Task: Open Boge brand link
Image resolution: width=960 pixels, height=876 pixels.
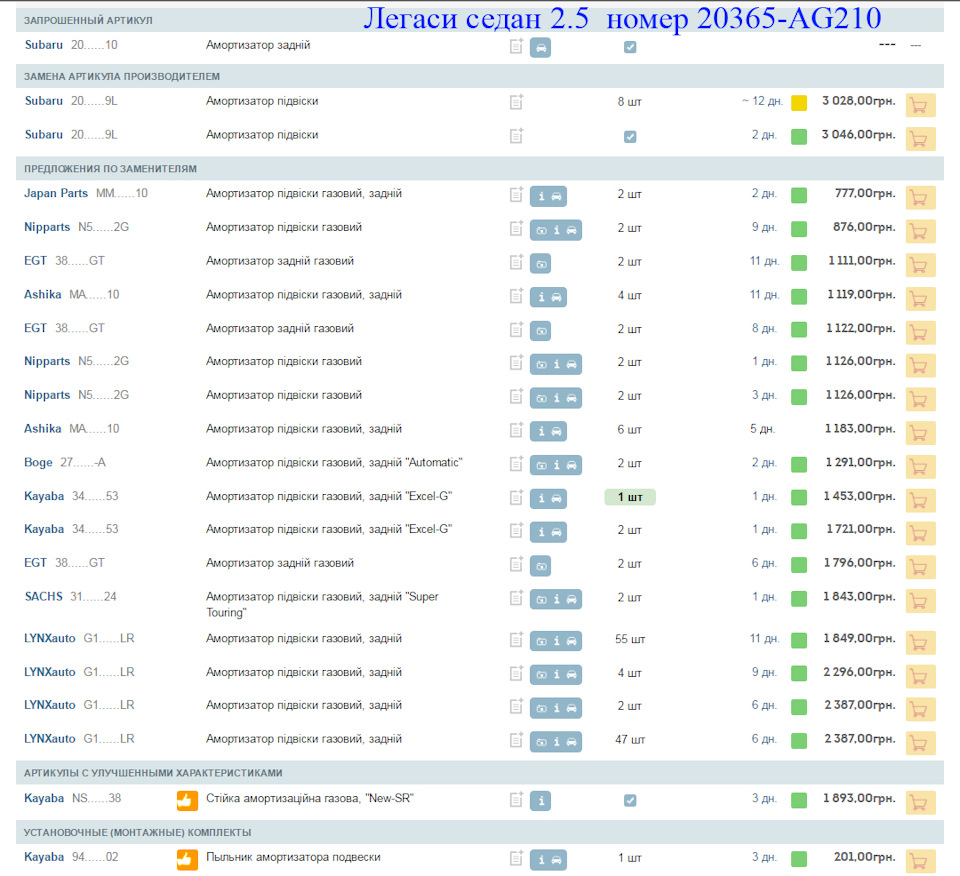Action: 38,462
